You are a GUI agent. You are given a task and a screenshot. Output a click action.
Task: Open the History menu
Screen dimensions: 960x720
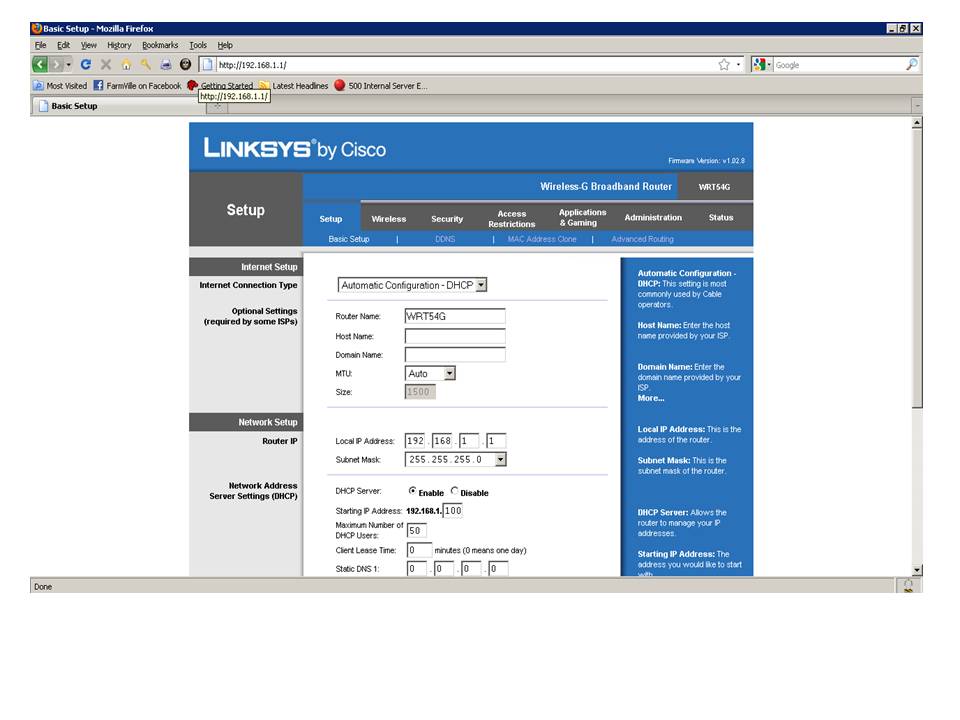point(119,45)
